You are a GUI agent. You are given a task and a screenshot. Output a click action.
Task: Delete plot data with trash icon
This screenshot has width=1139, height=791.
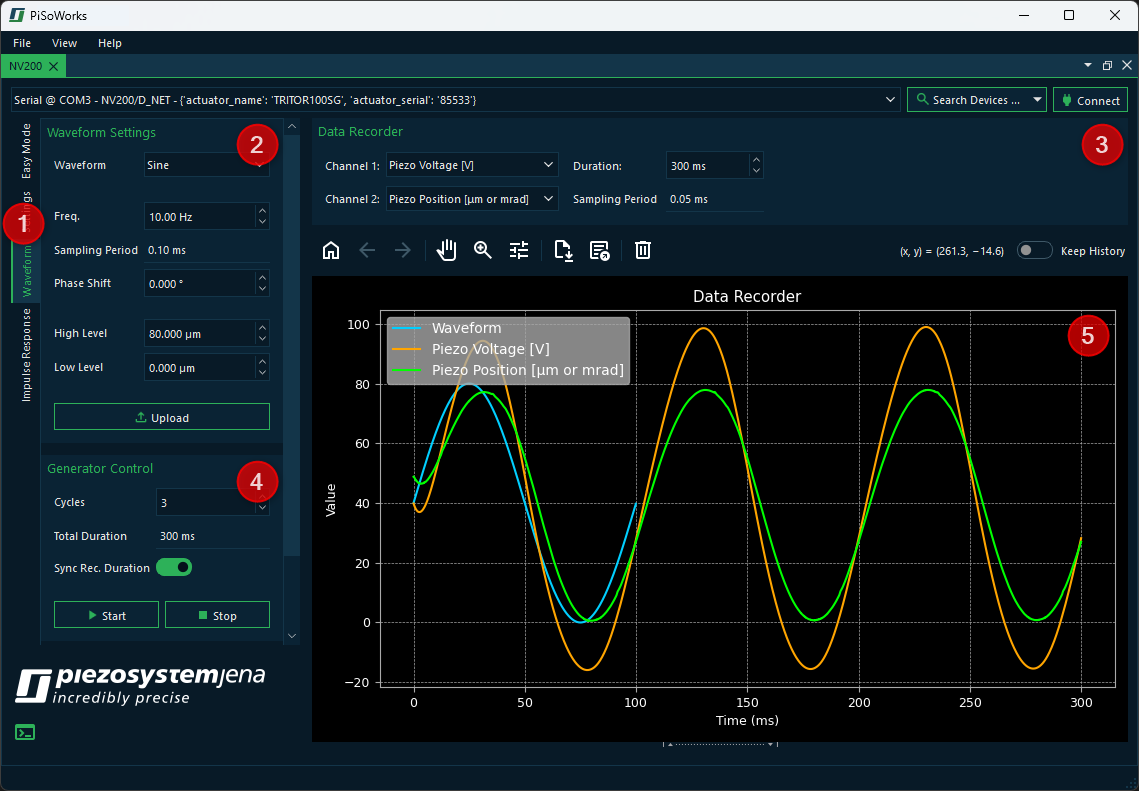tap(643, 250)
